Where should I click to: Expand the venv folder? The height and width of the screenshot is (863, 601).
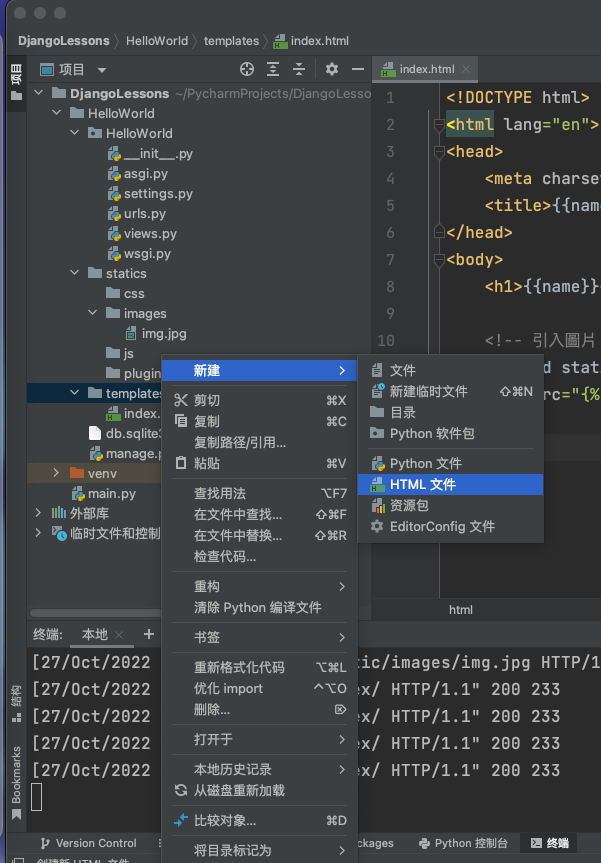(56, 472)
